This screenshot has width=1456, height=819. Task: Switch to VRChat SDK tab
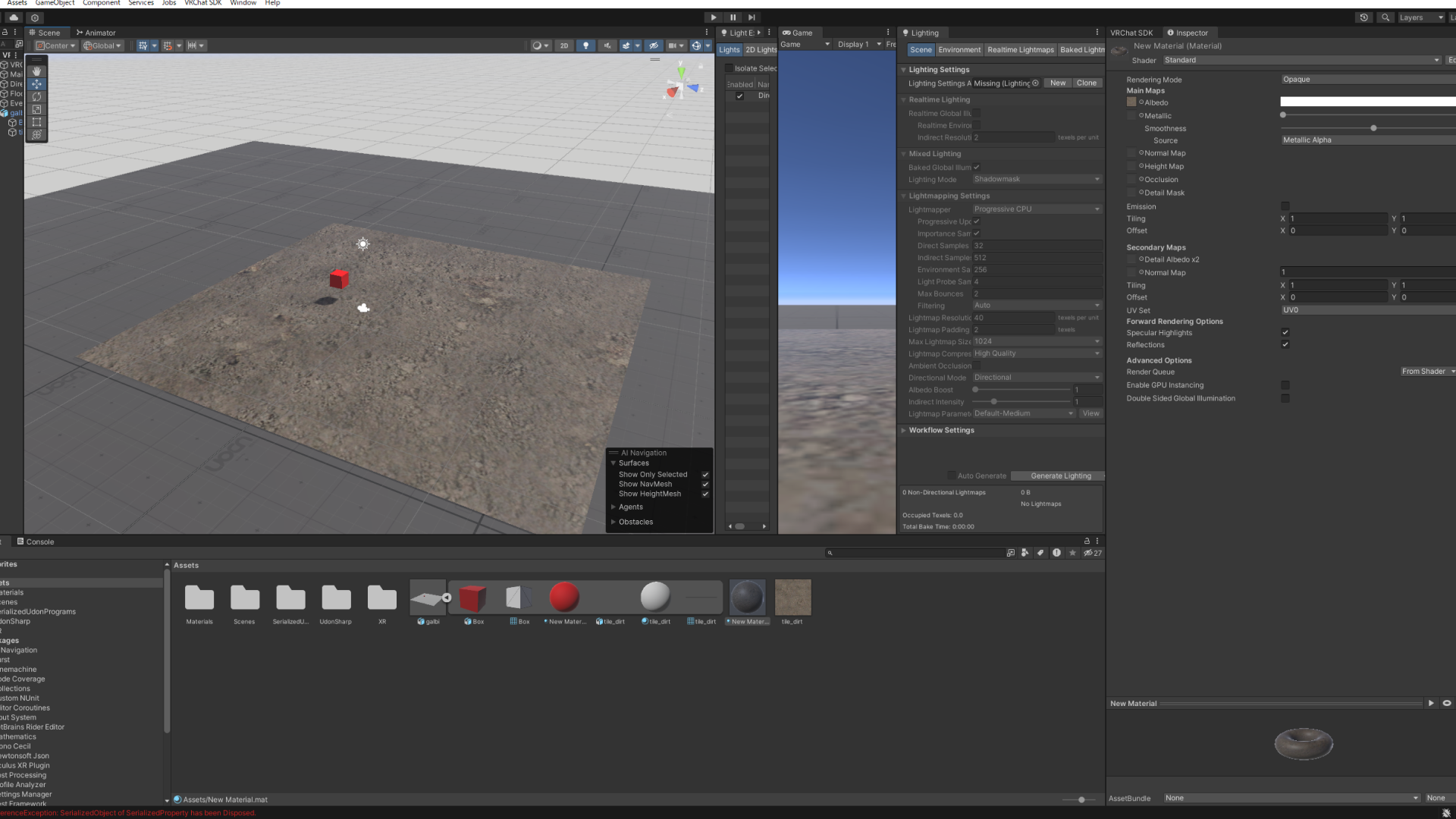point(1131,33)
